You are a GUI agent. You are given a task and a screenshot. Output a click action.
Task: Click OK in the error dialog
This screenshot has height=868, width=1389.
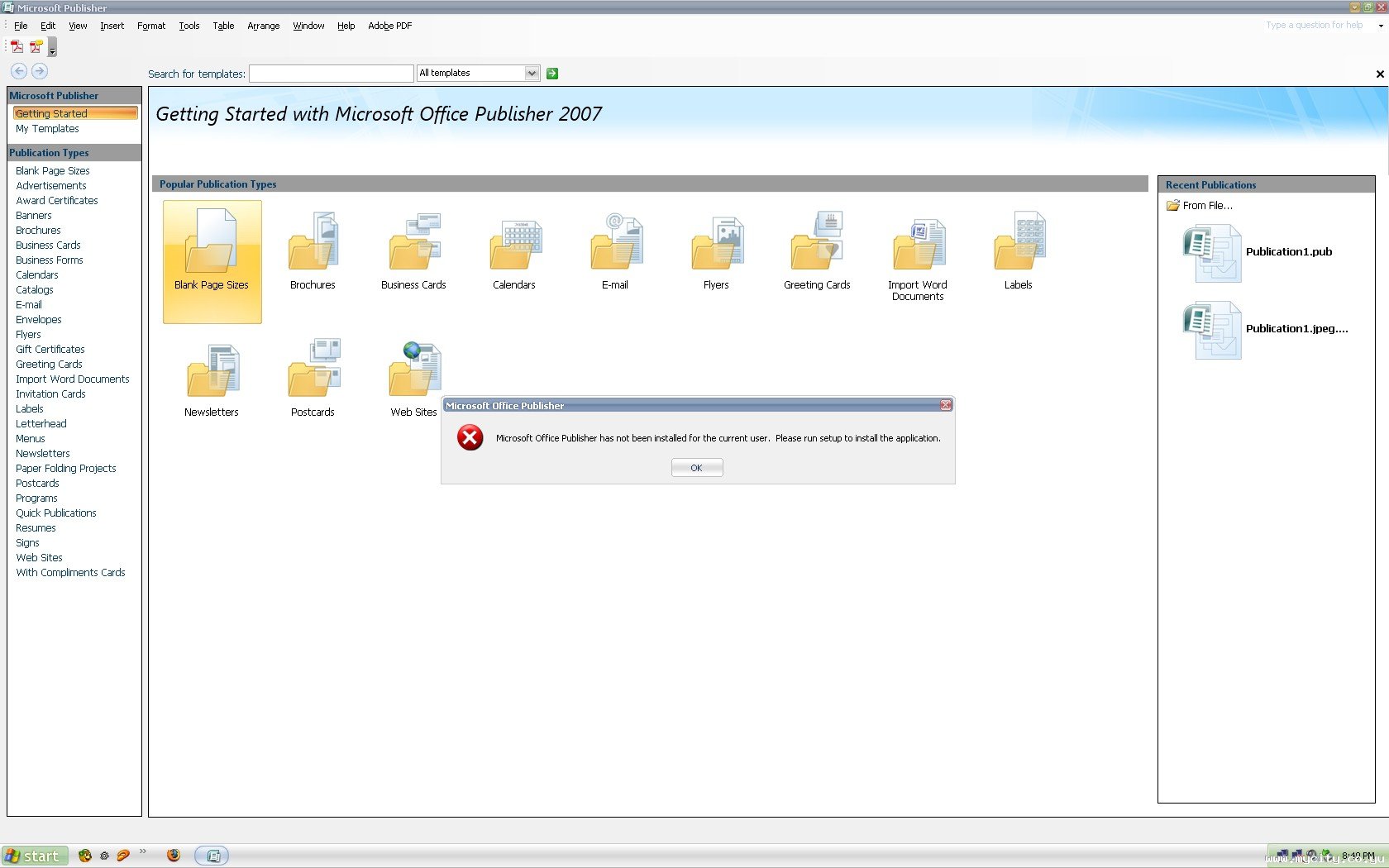697,468
